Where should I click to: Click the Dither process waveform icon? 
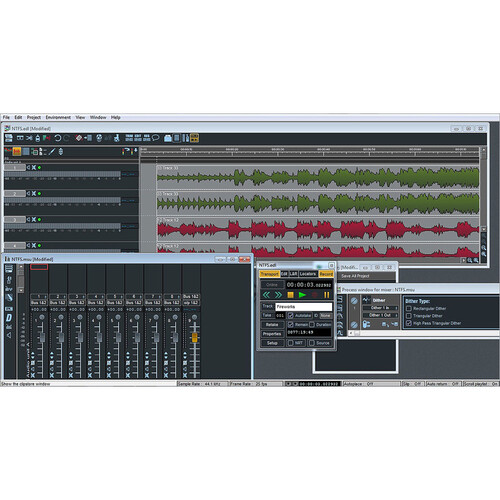367,300
